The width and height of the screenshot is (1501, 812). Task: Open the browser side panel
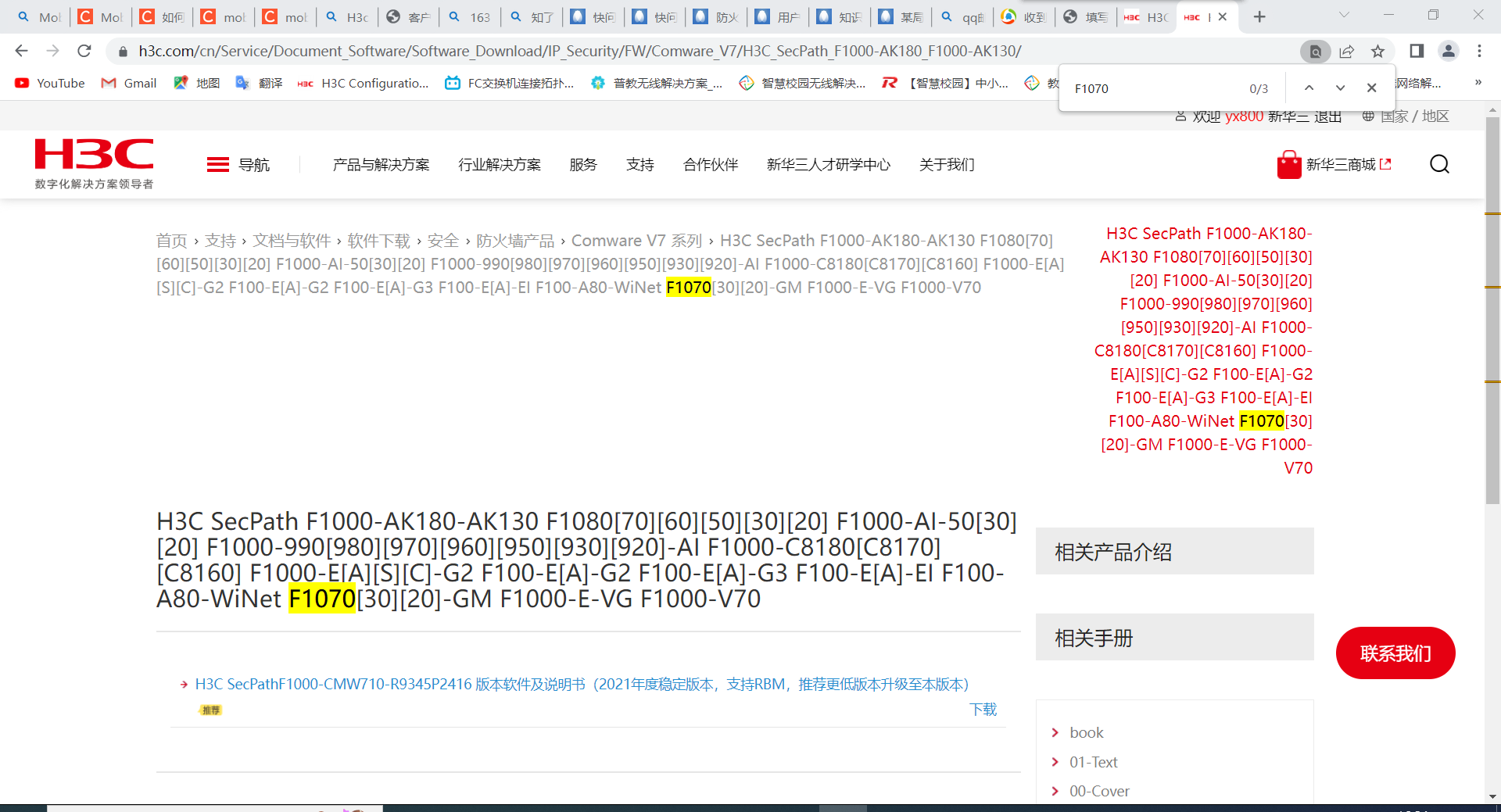pyautogui.click(x=1417, y=51)
